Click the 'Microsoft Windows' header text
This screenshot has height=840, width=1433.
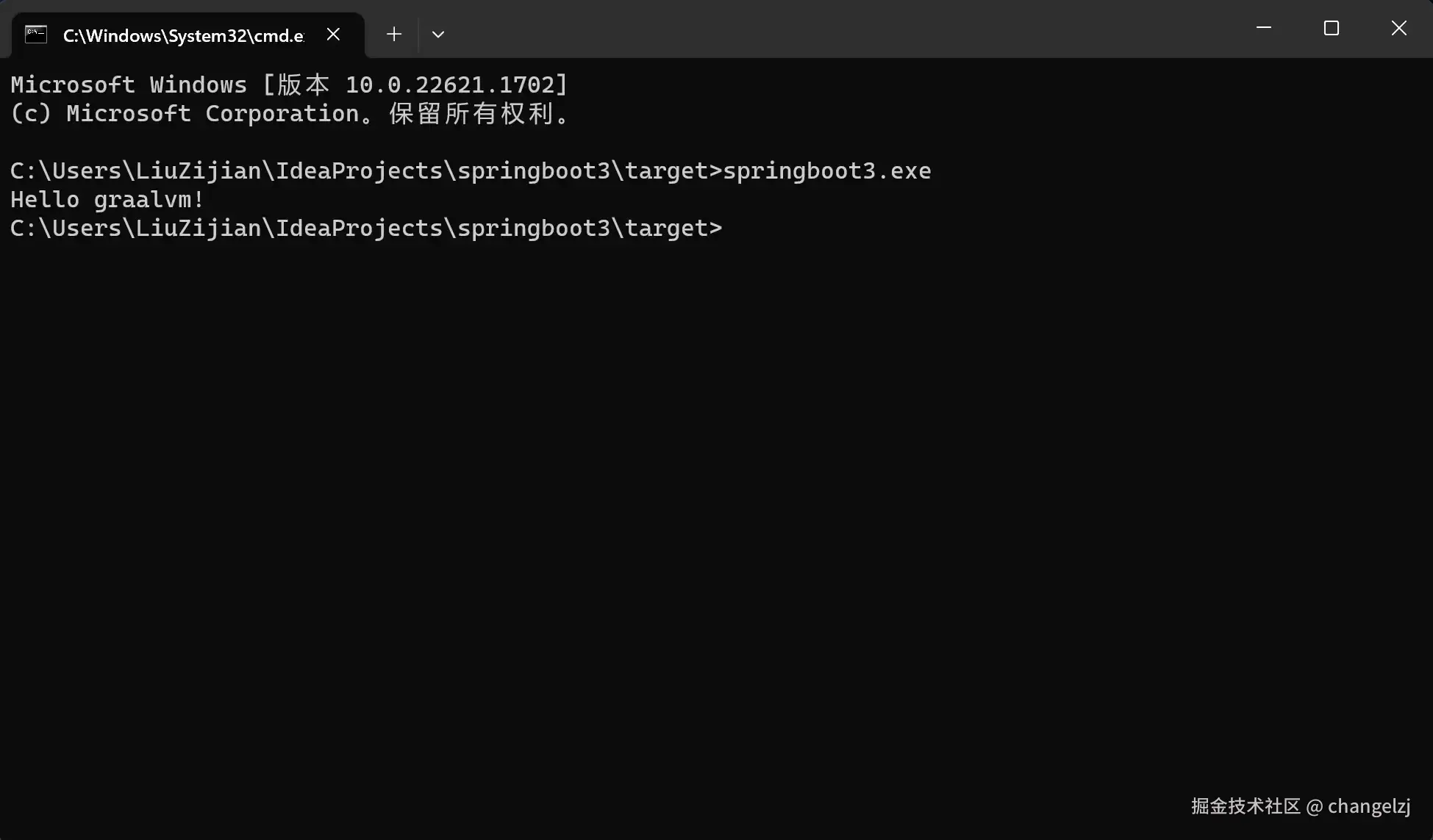pos(129,85)
